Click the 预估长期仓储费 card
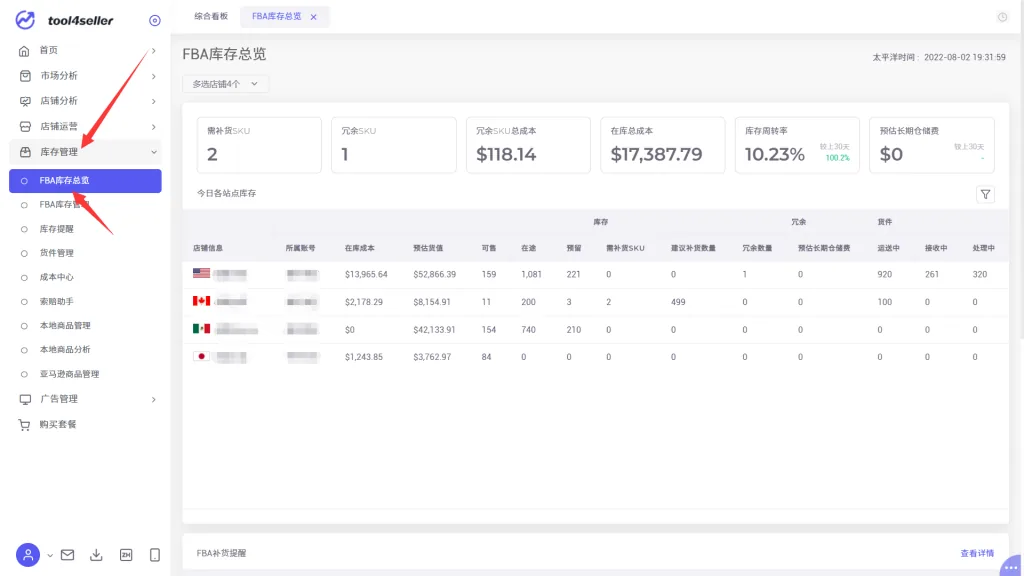 pos(932,145)
